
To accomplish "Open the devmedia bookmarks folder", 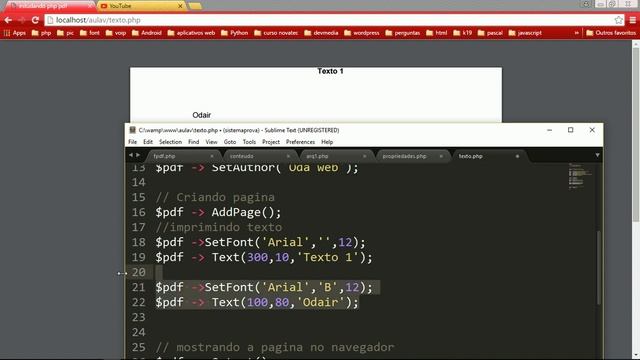I will point(321,33).
